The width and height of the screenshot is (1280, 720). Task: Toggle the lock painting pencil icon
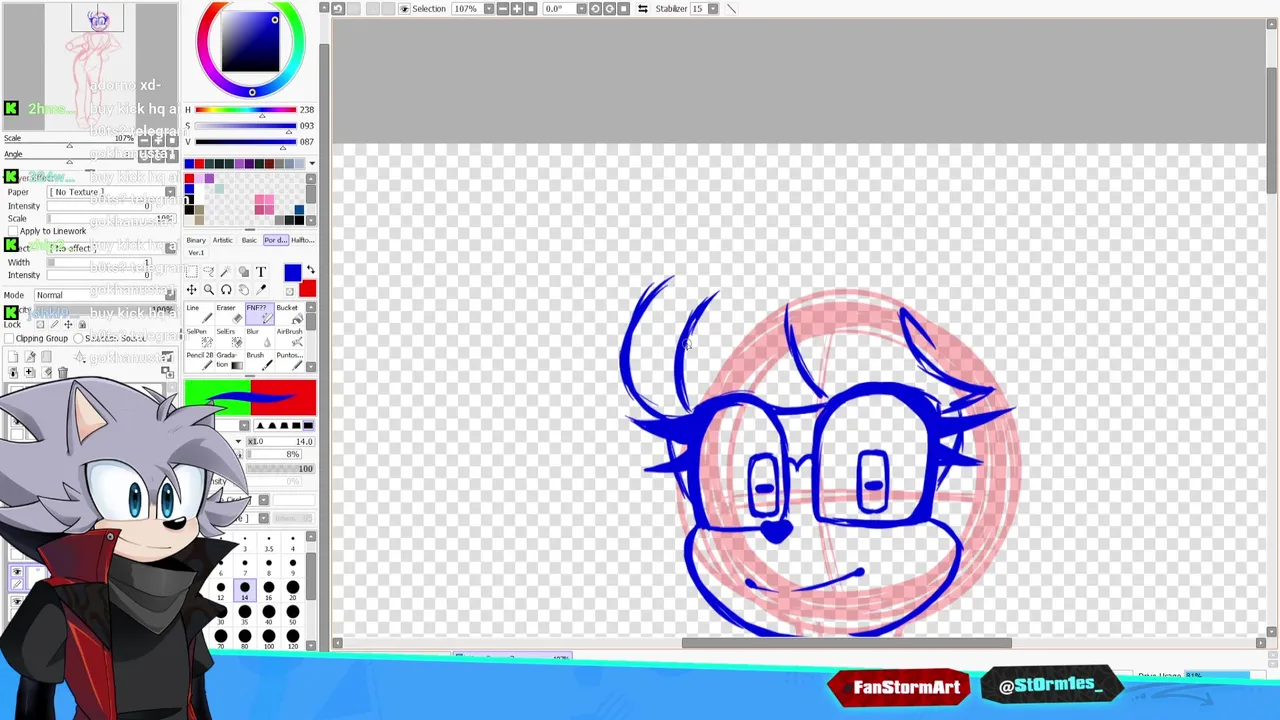point(54,324)
